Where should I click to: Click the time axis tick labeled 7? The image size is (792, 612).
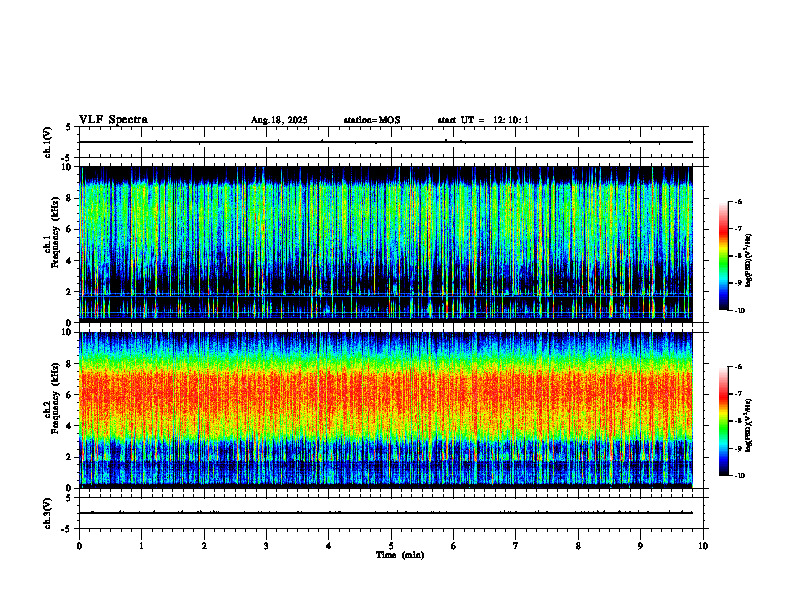click(x=516, y=546)
